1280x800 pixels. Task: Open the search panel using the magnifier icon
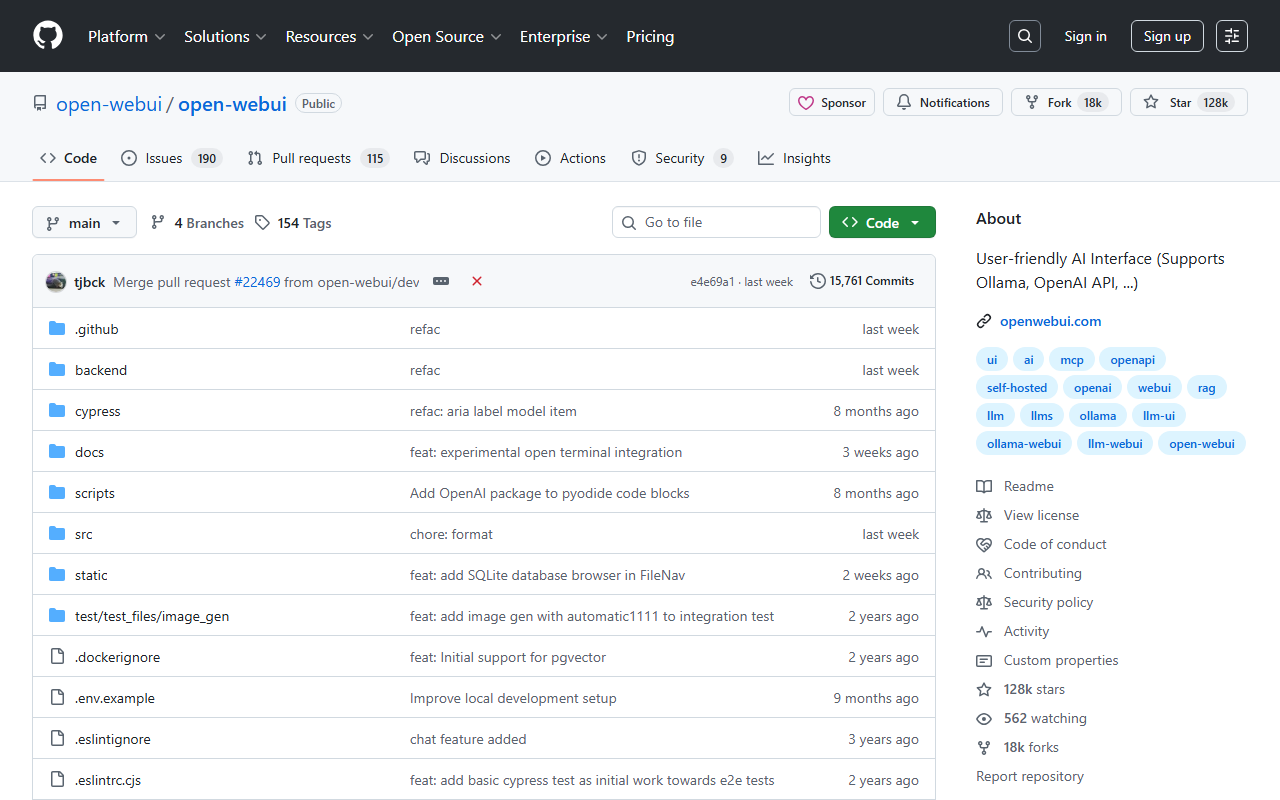[1024, 35]
